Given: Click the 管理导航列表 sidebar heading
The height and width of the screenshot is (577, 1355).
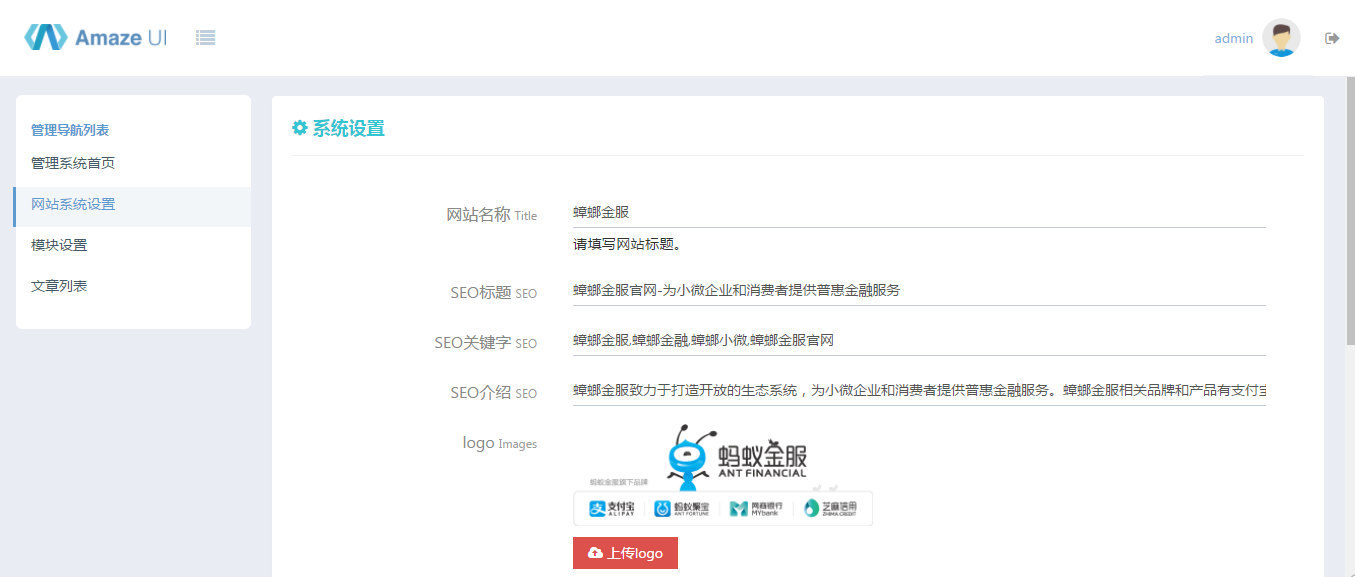Looking at the screenshot, I should pos(70,130).
